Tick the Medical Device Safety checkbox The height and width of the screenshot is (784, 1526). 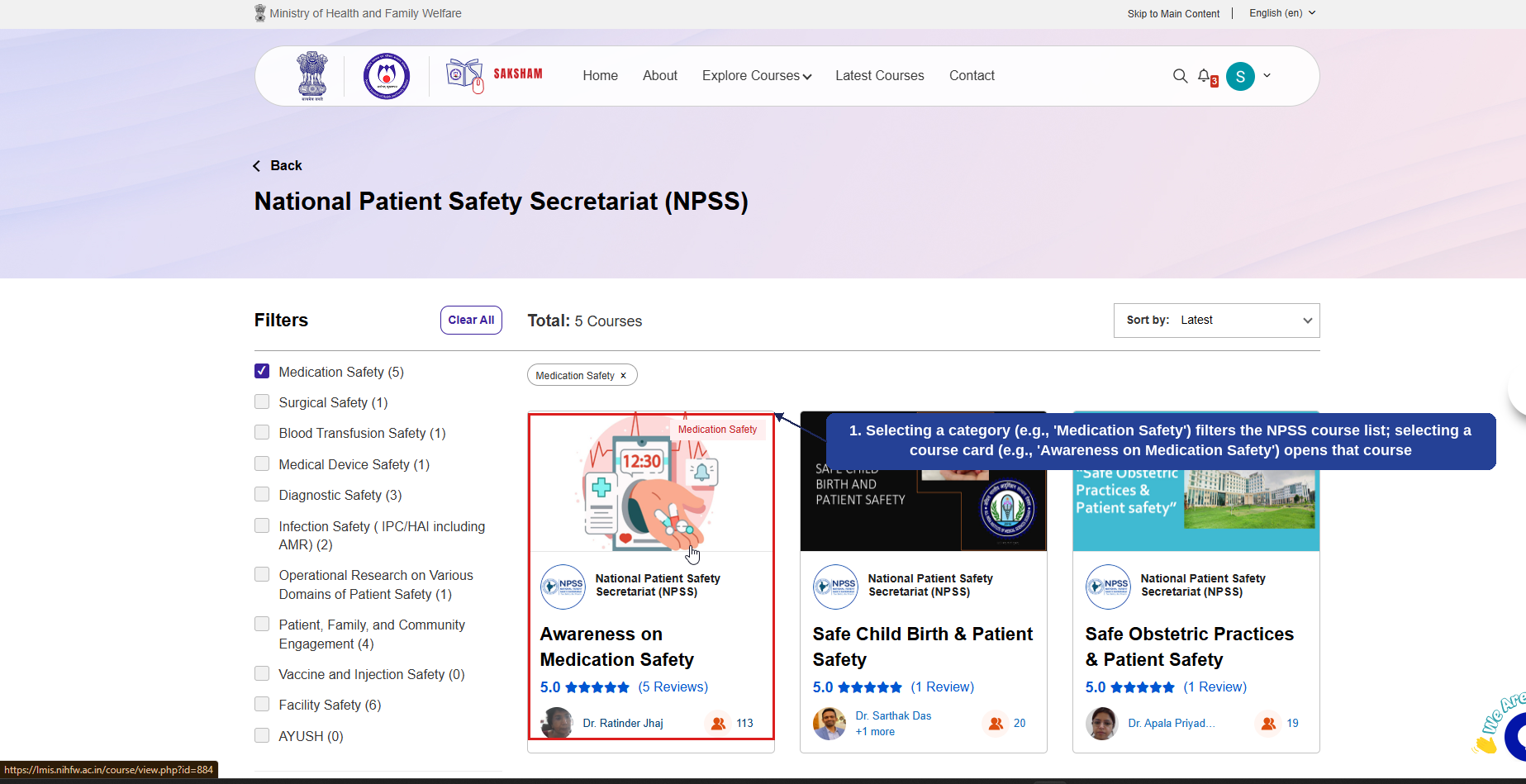(x=262, y=463)
